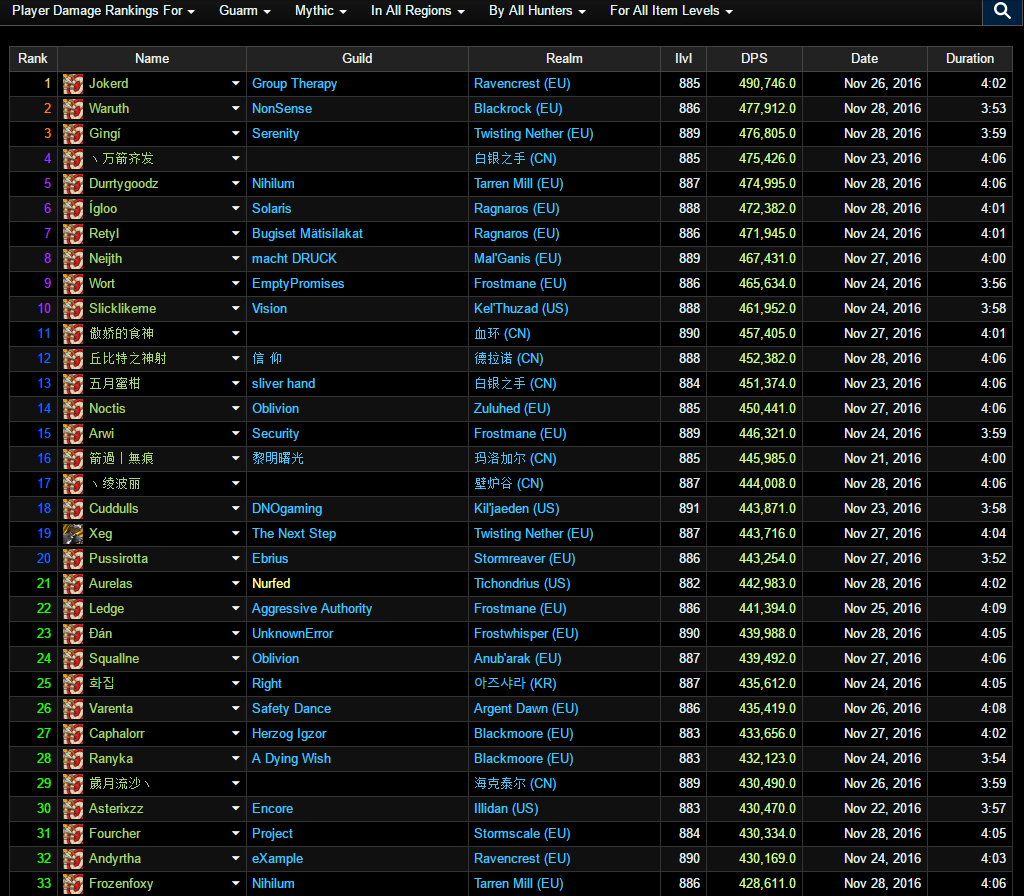Open the Kil'jaeden (US) realm link
The width and height of the screenshot is (1024, 896).
(x=517, y=509)
